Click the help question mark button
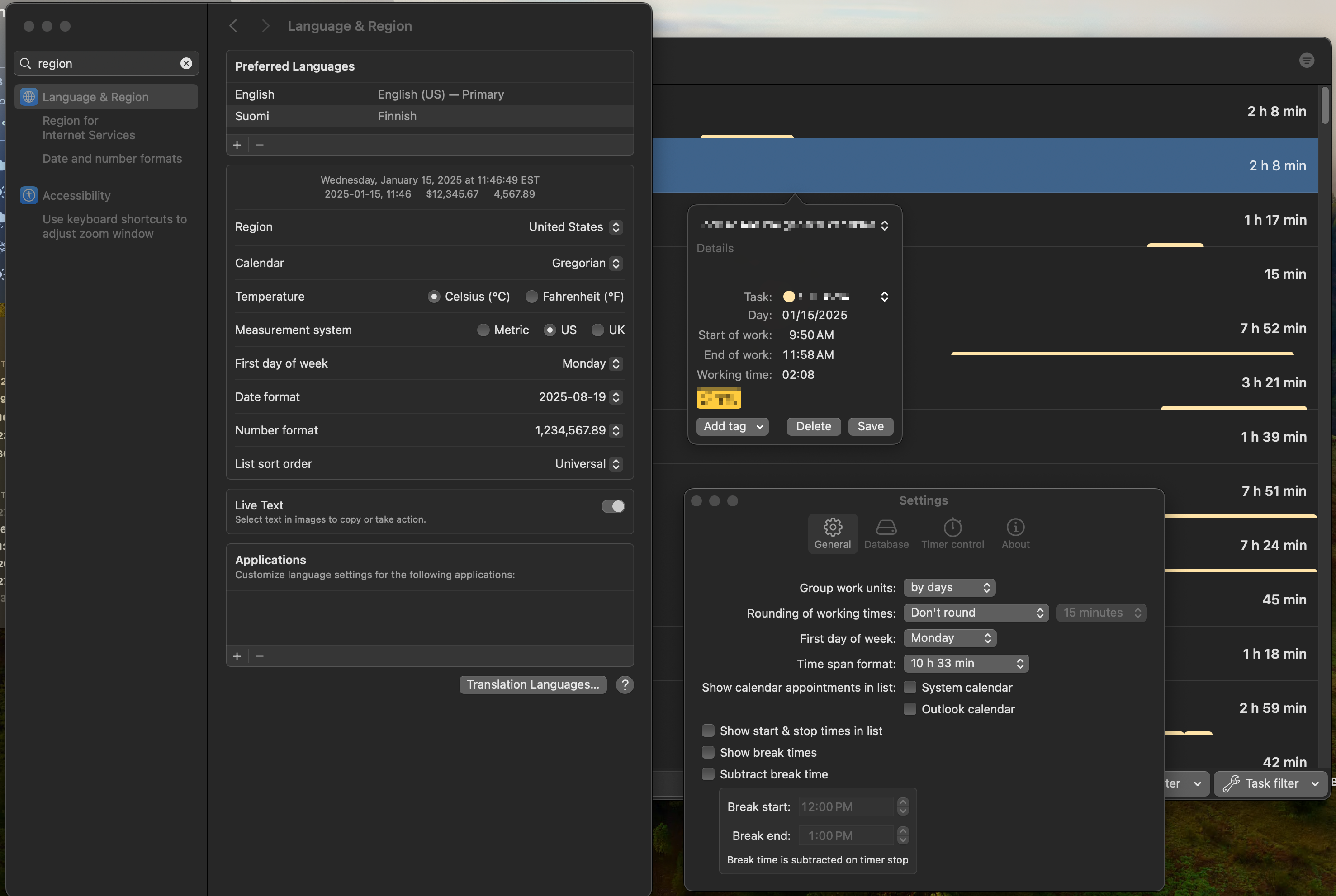 (x=625, y=684)
